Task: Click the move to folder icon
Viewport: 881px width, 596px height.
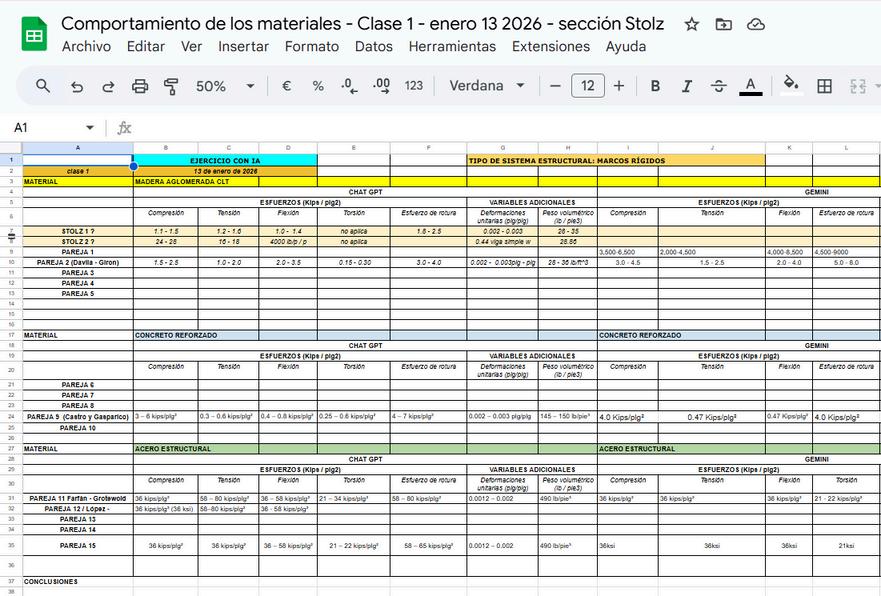Action: [724, 24]
